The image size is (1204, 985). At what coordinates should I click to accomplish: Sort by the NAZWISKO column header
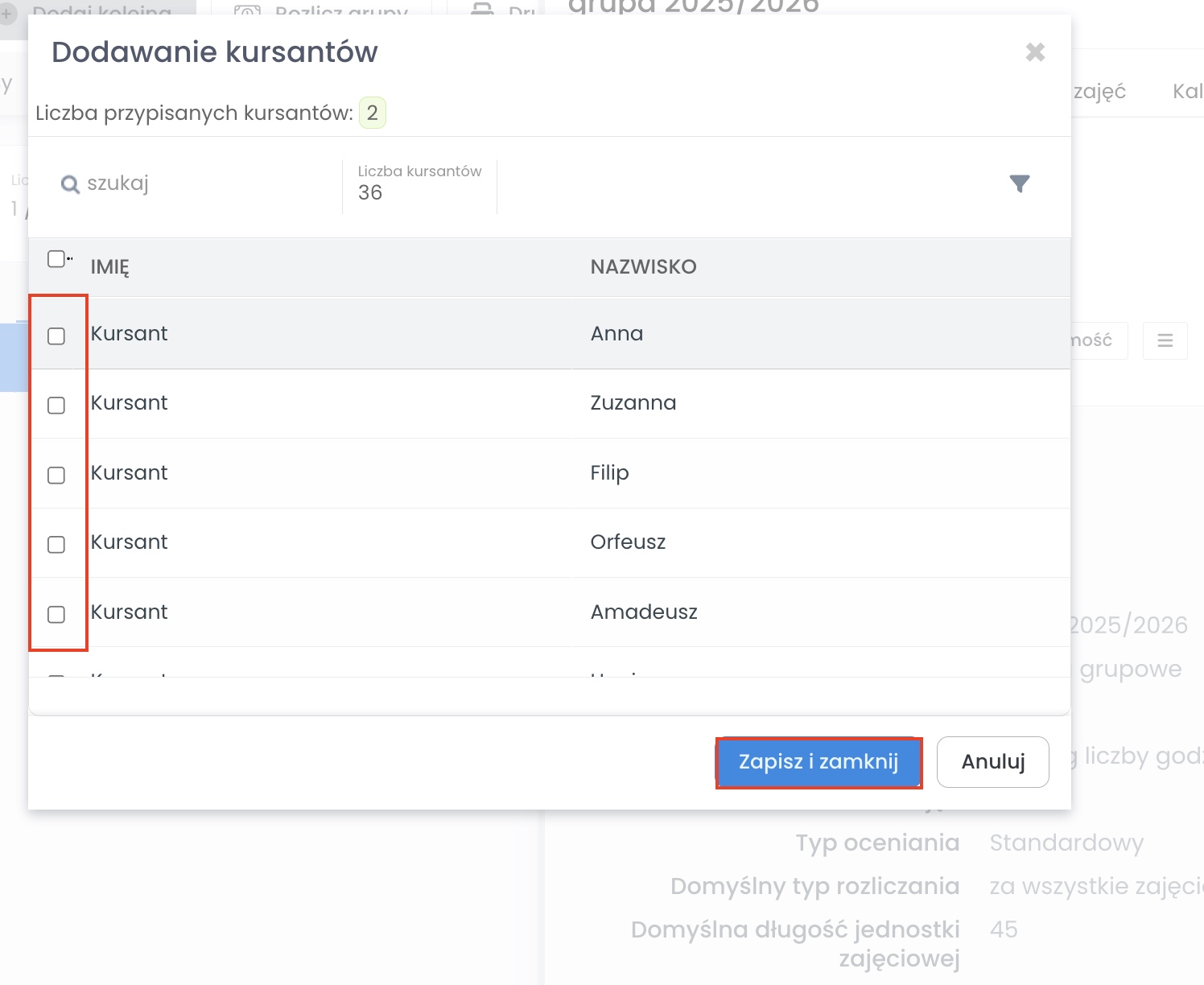click(x=643, y=267)
